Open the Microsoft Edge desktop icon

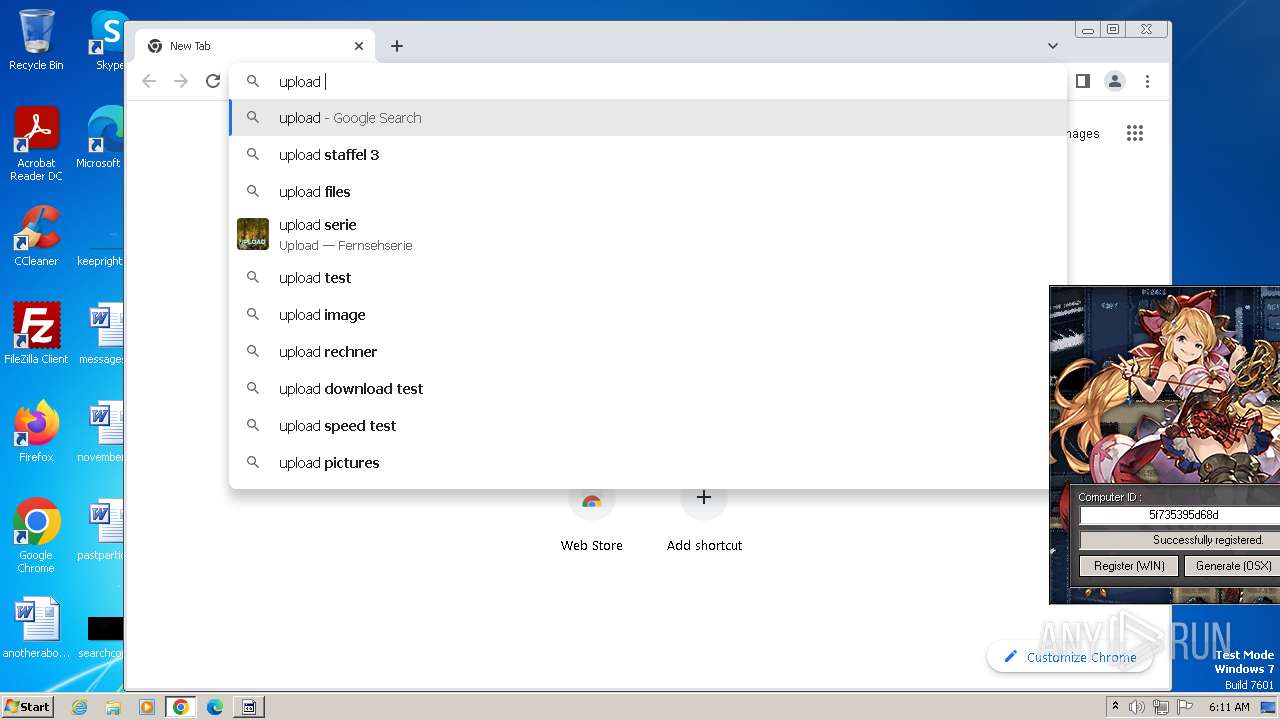100,138
